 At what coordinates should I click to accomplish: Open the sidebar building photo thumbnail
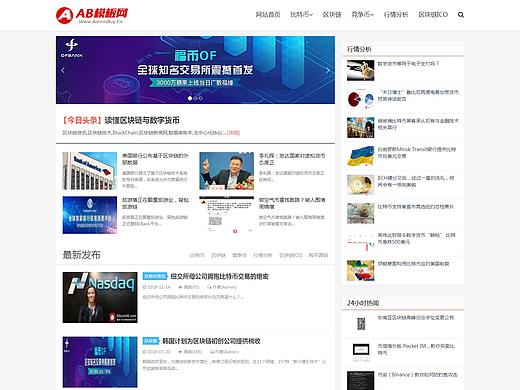click(x=361, y=128)
